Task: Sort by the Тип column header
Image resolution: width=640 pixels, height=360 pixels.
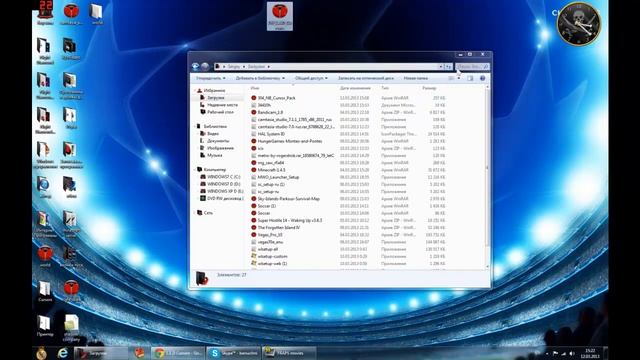Action: tap(384, 88)
